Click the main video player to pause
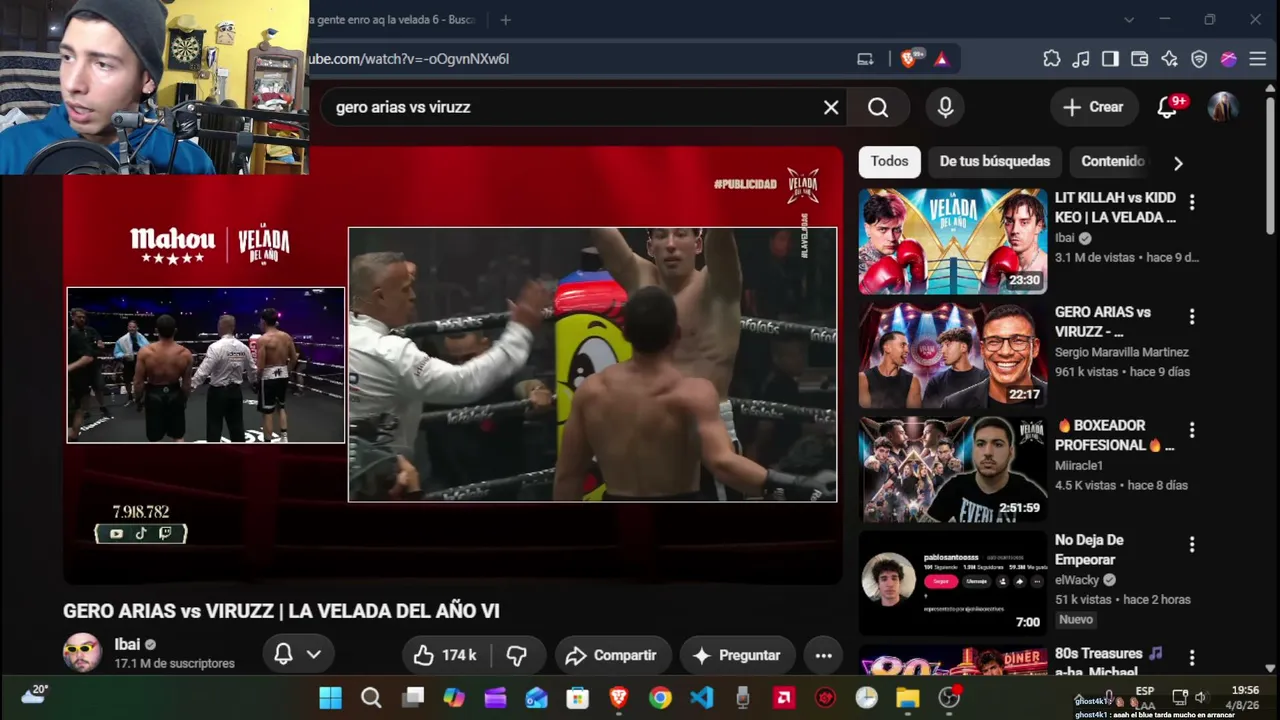 point(452,365)
